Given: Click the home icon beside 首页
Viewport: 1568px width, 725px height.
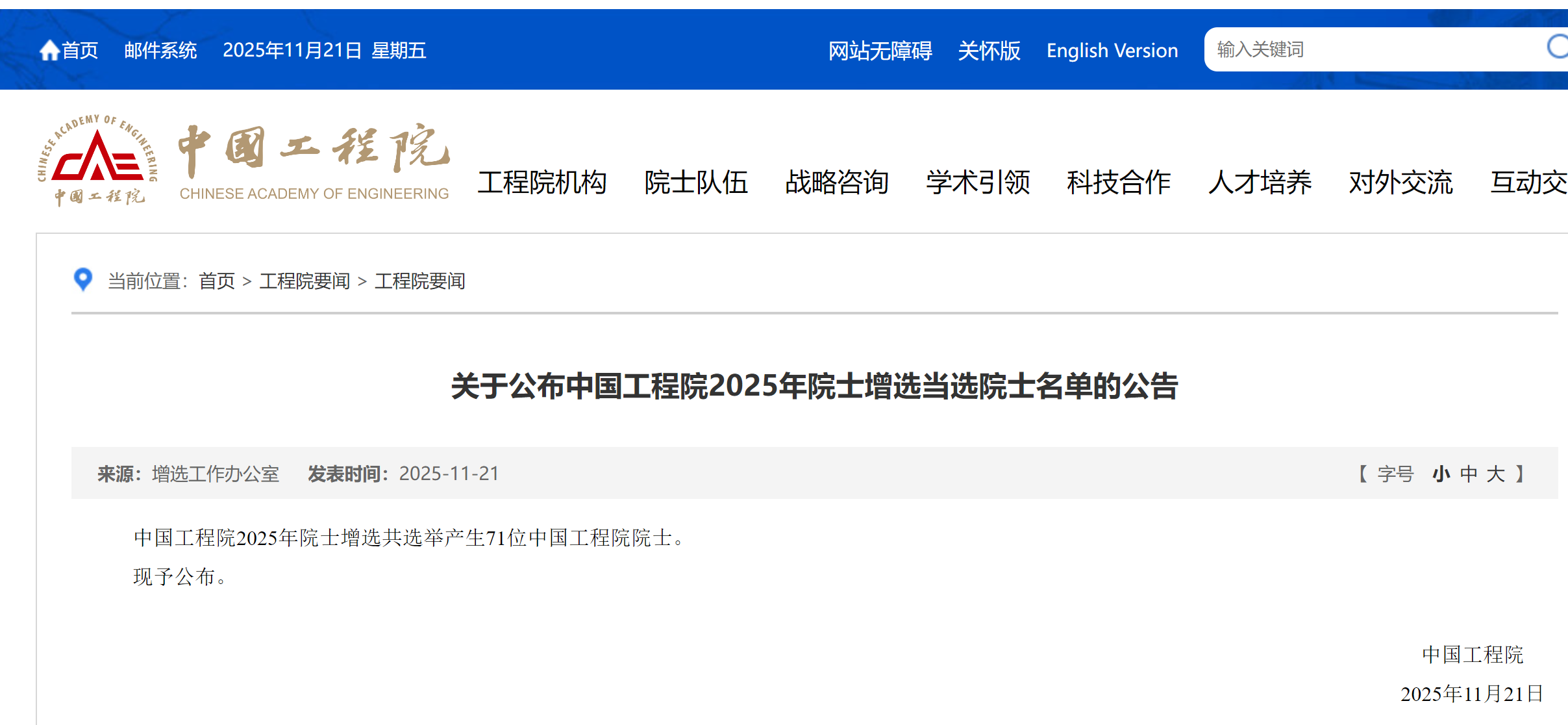Looking at the screenshot, I should [x=49, y=50].
